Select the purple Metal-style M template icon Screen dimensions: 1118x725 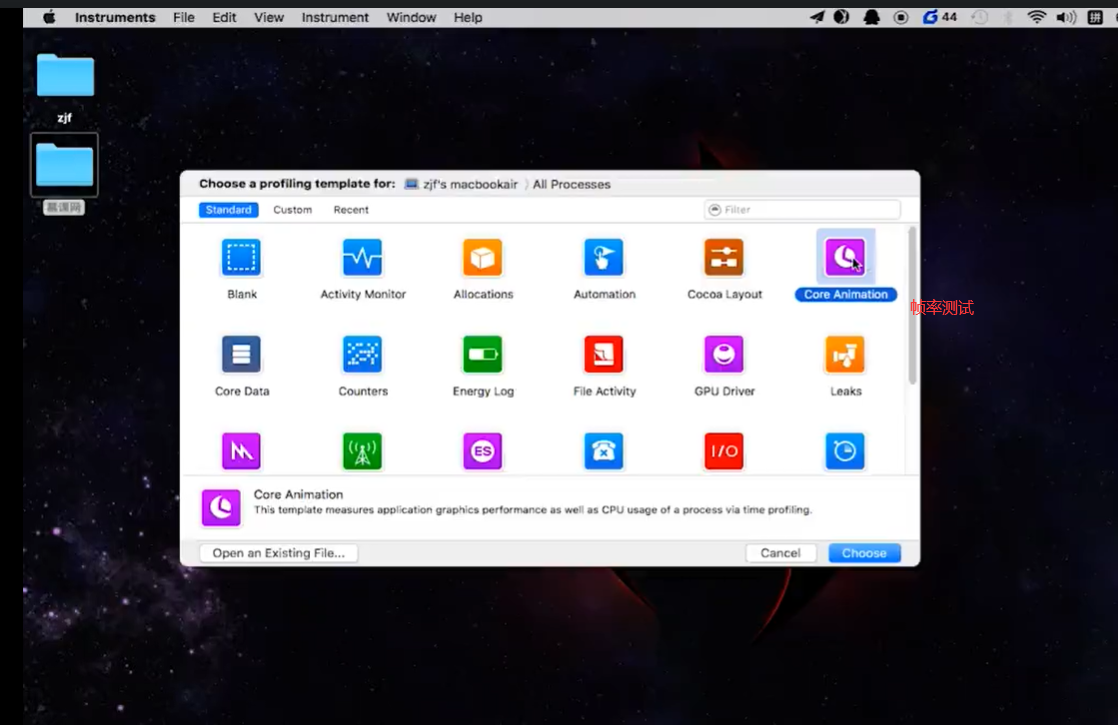click(241, 451)
